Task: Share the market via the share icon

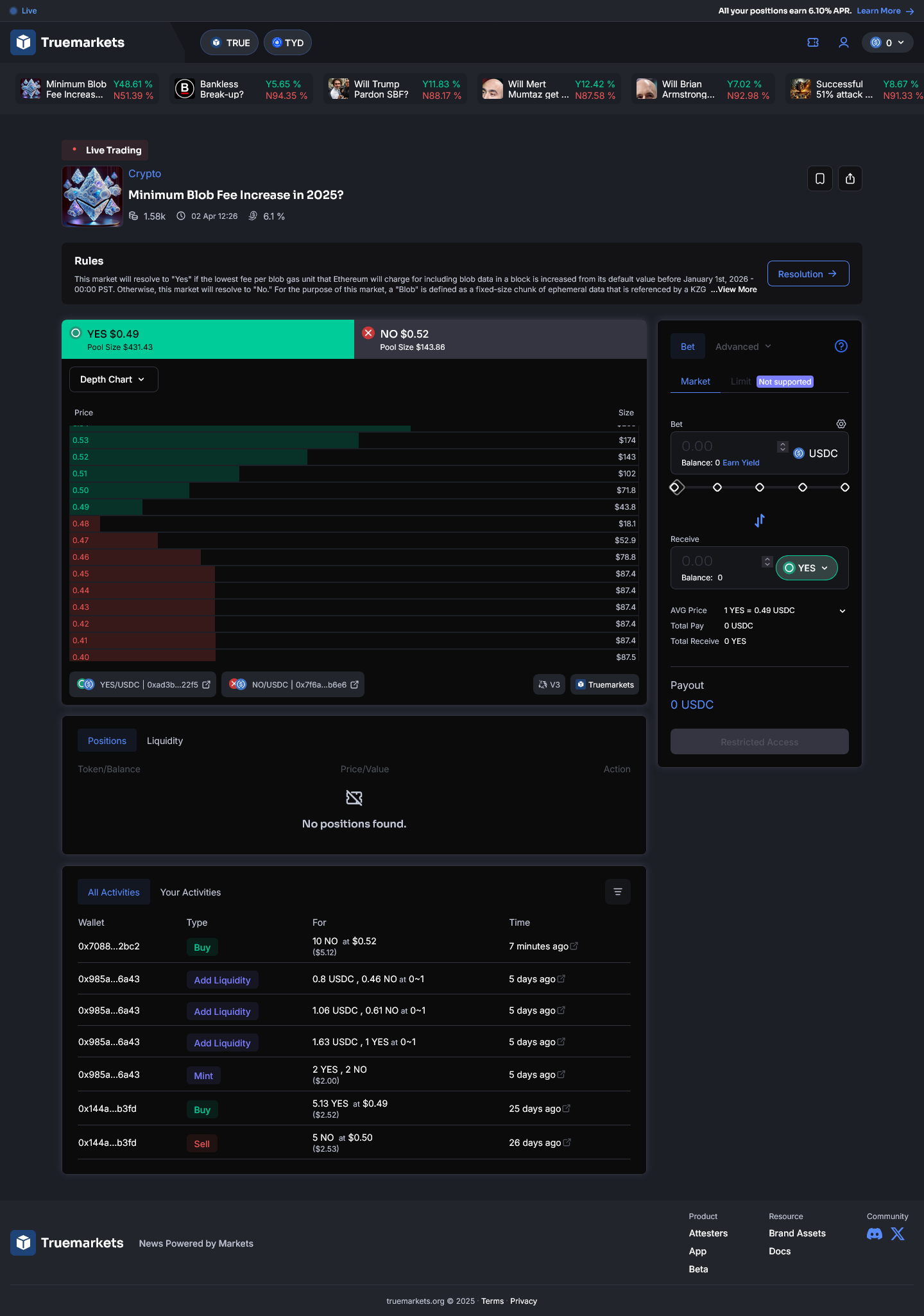Action: (850, 178)
